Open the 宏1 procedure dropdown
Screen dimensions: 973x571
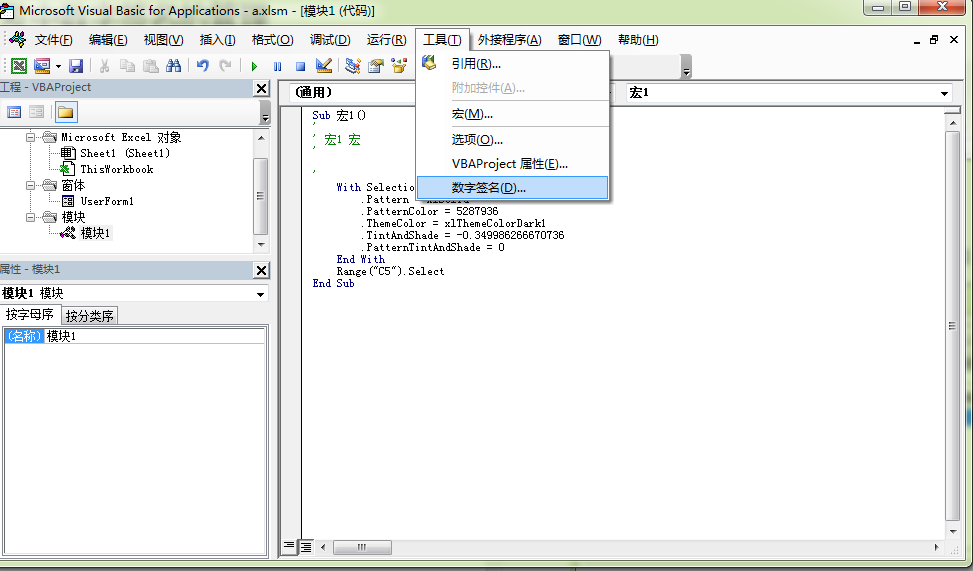pos(944,94)
